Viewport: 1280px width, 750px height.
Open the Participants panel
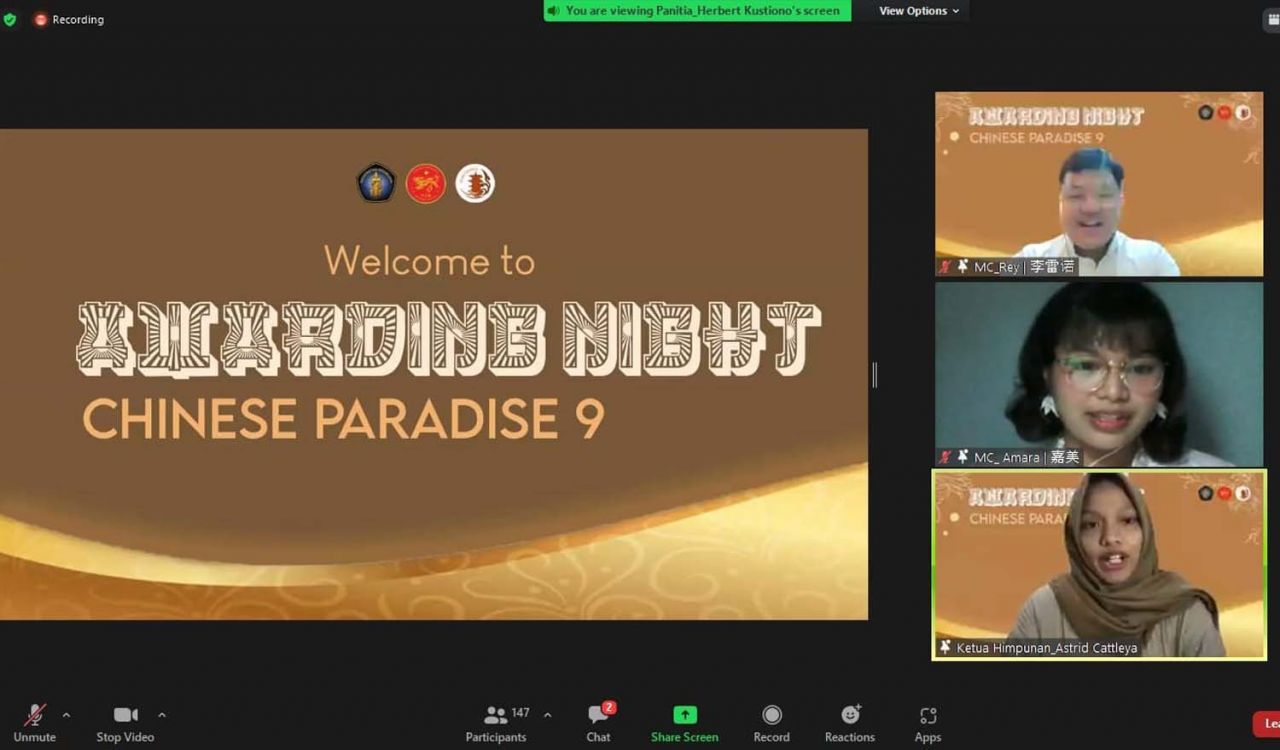pos(496,723)
